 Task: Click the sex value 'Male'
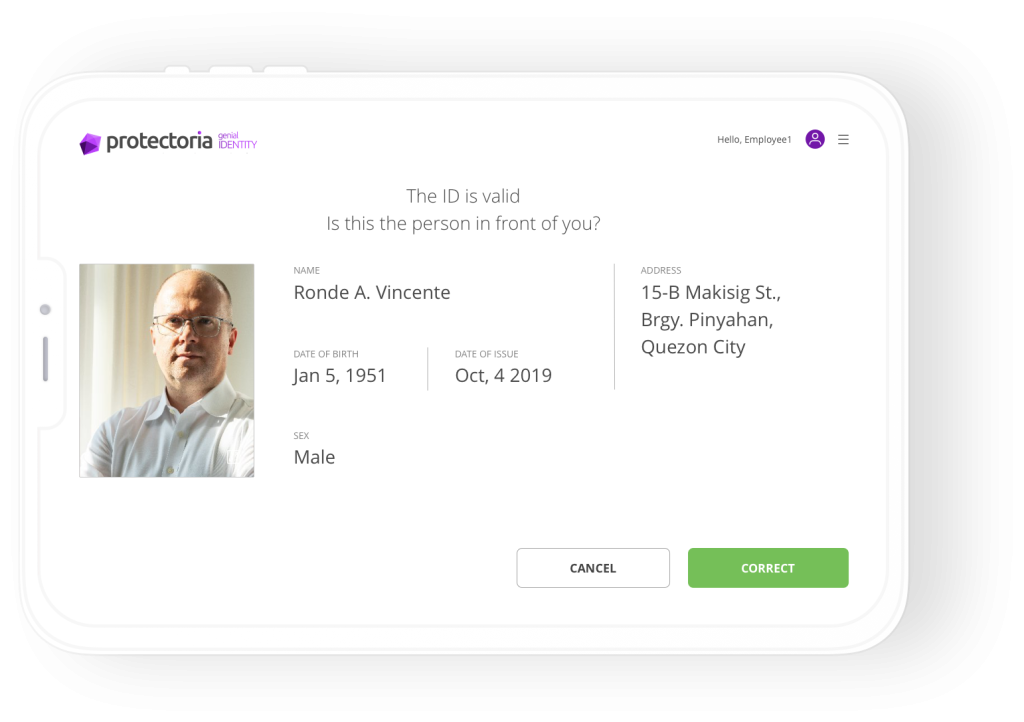(314, 458)
